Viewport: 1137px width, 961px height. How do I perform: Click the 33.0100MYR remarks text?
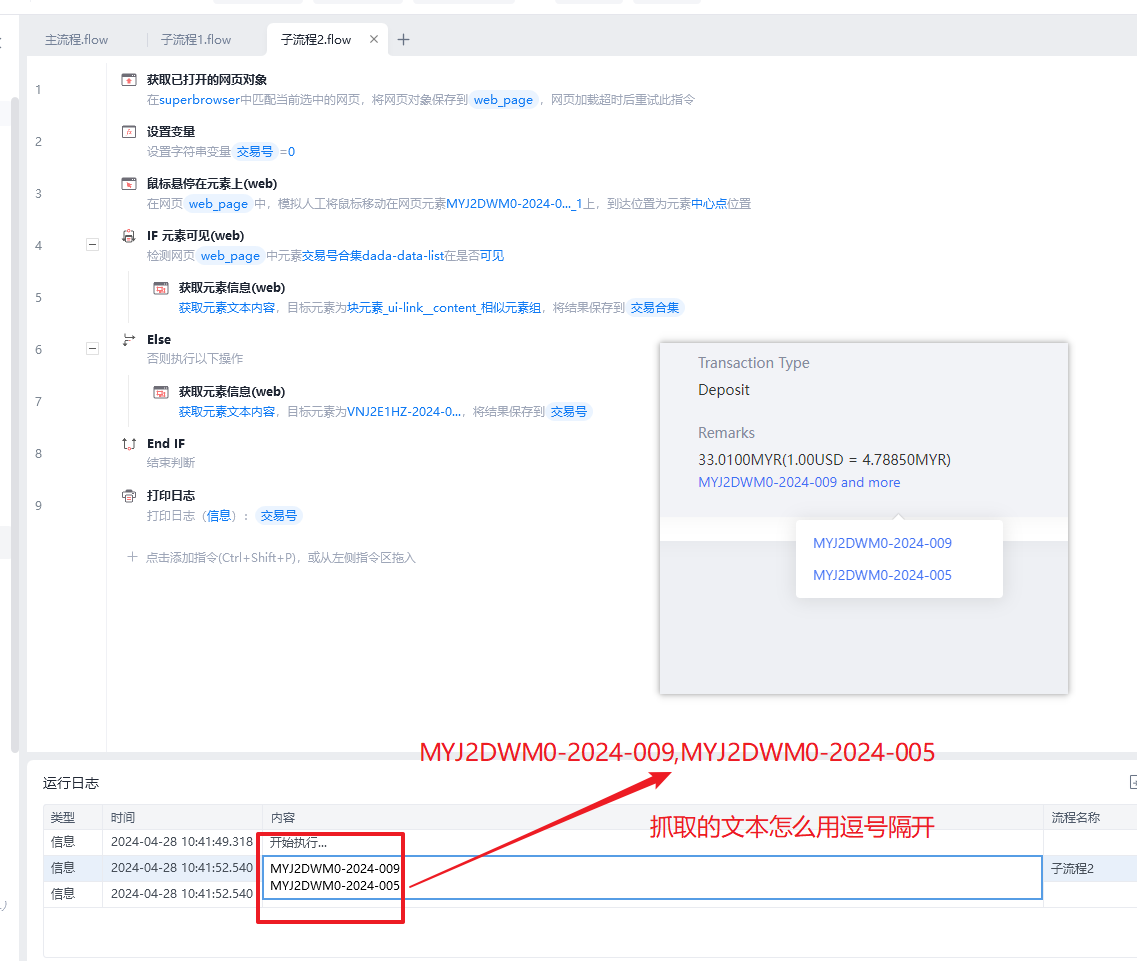point(824,460)
